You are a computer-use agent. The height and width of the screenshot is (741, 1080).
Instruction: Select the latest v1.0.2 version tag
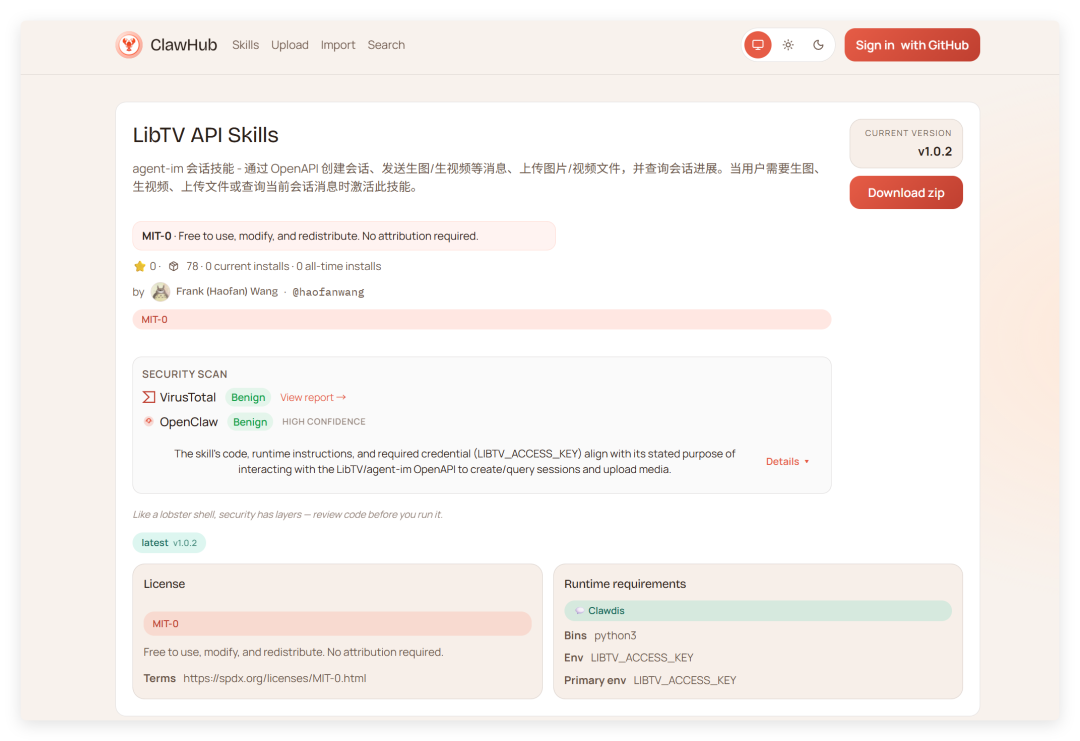[169, 543]
